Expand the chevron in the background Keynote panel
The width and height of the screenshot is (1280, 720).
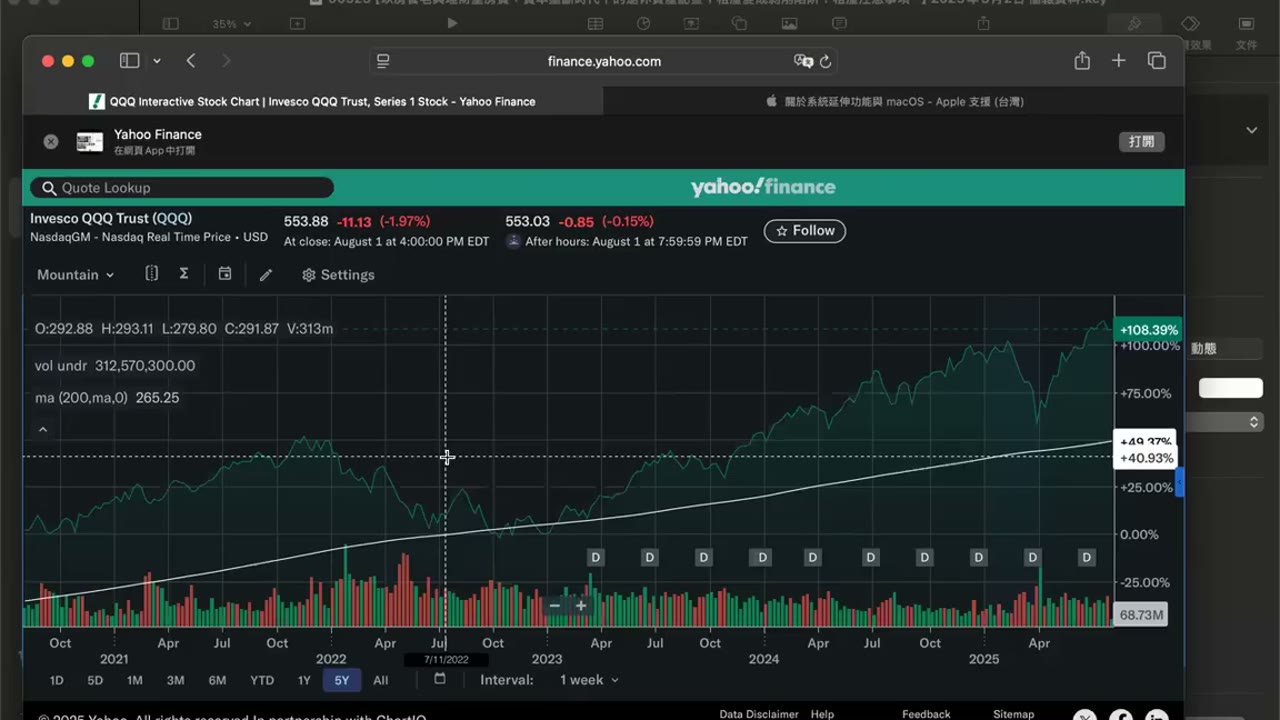click(1251, 130)
